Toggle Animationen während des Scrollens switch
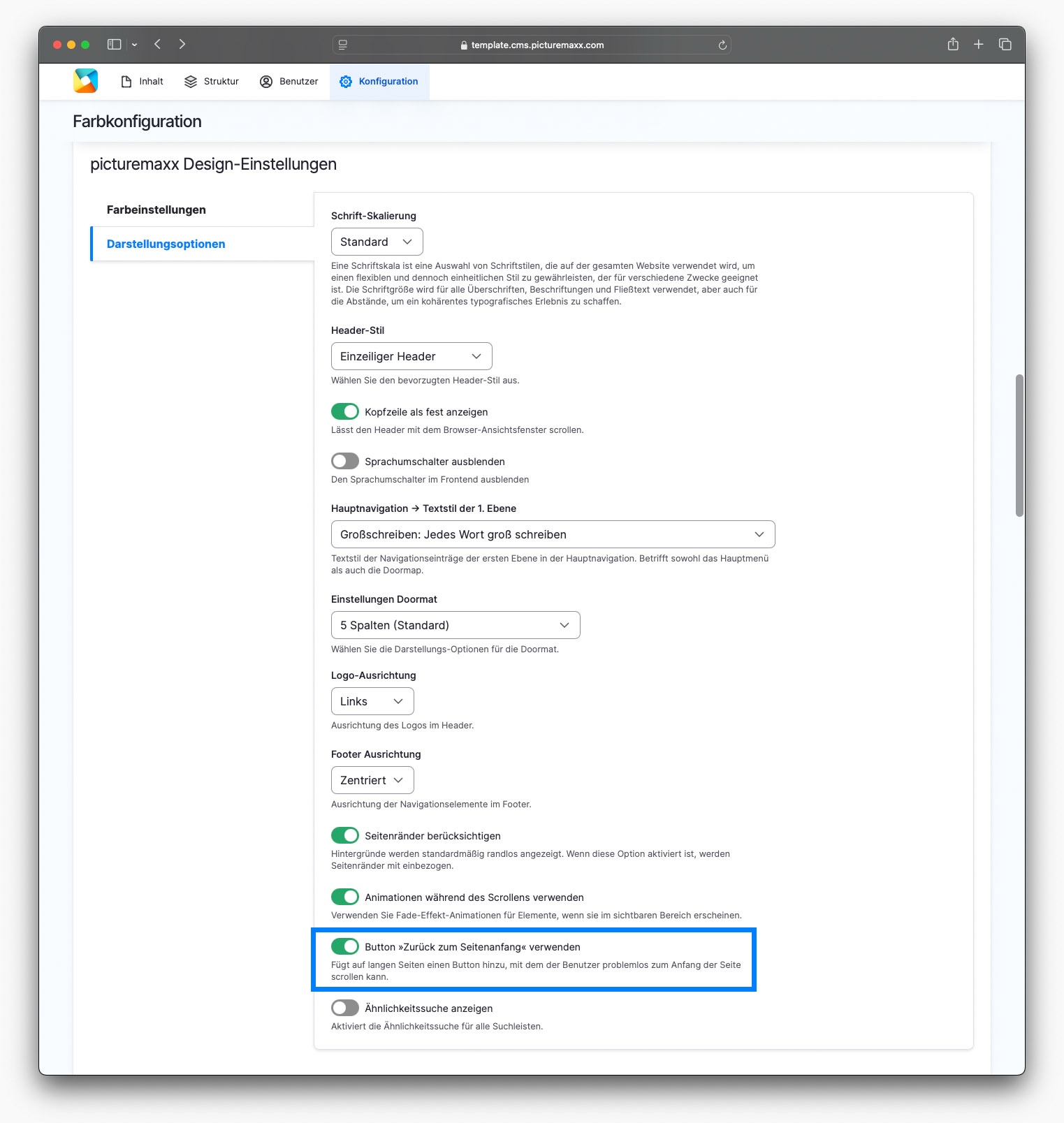Image resolution: width=1064 pixels, height=1123 pixels. tap(345, 897)
